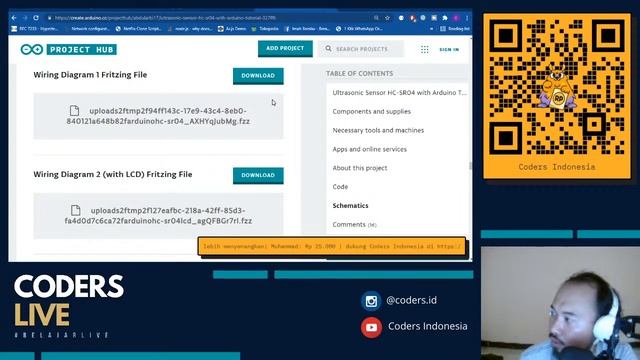Open the Reading list button
640x360 pixels.
pos(455,29)
